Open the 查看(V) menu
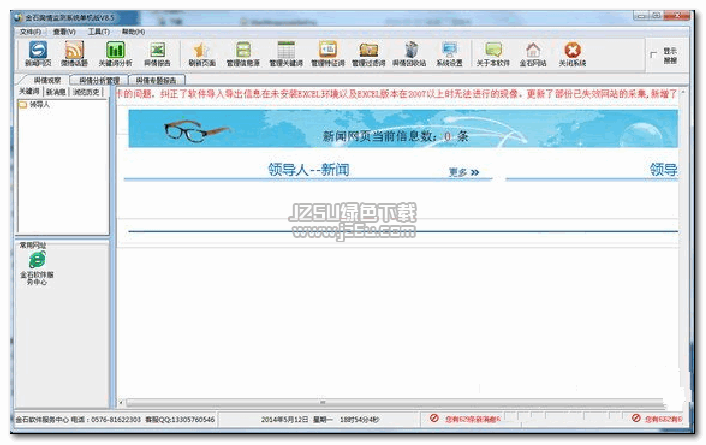Viewport: 706px width, 445px height. (64, 32)
